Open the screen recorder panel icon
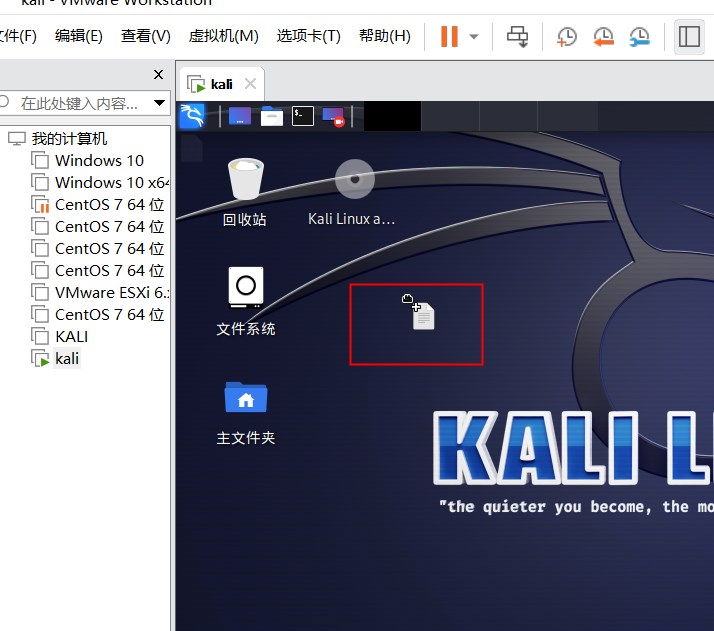Viewport: 714px width, 631px height. [334, 117]
